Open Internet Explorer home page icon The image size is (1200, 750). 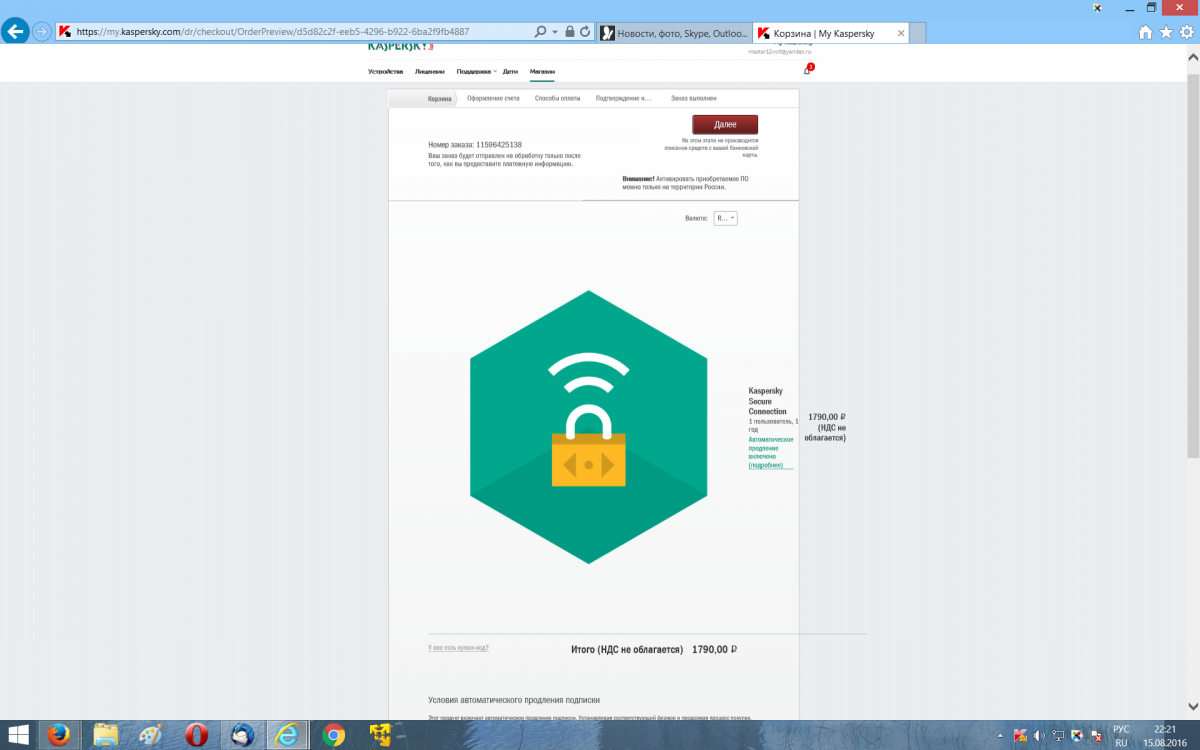click(x=1146, y=32)
